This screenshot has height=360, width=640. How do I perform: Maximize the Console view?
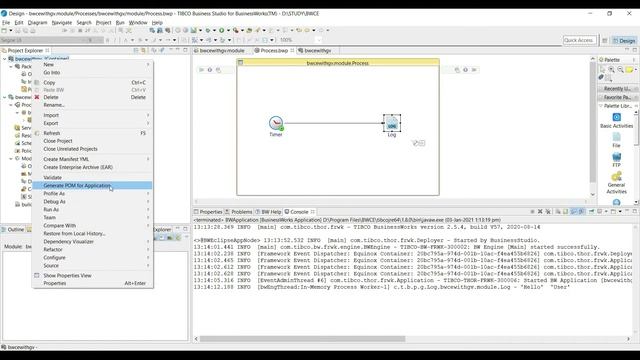(x=635, y=211)
